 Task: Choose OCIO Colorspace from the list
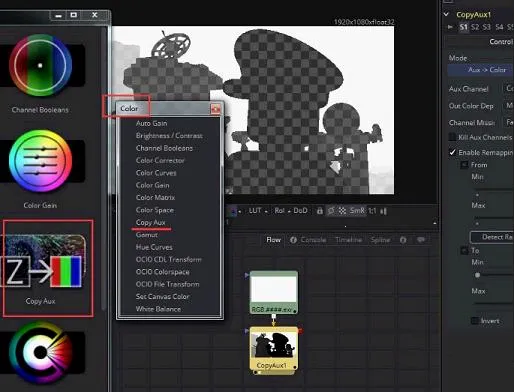click(163, 272)
